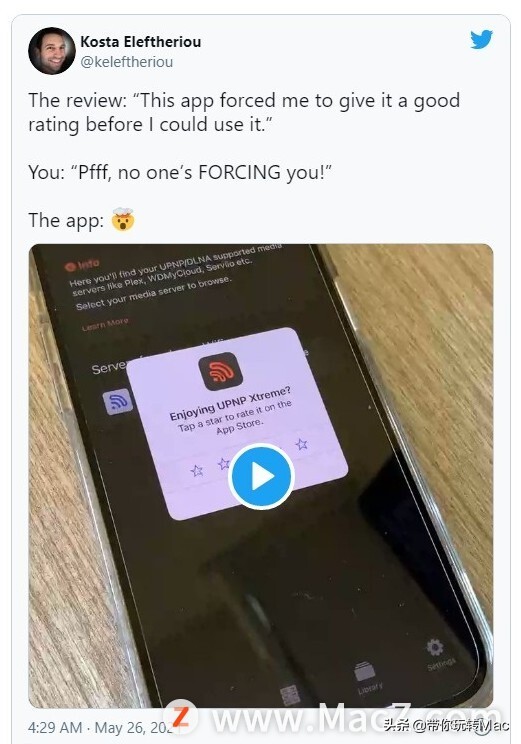Screen dimensions: 521x744
Task: Select the blue media server icon
Action: coord(118,401)
